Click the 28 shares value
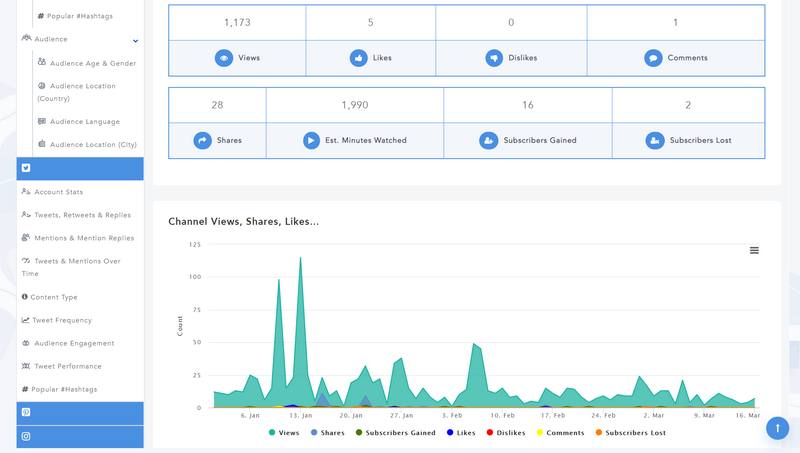This screenshot has height=453, width=800. [x=217, y=105]
